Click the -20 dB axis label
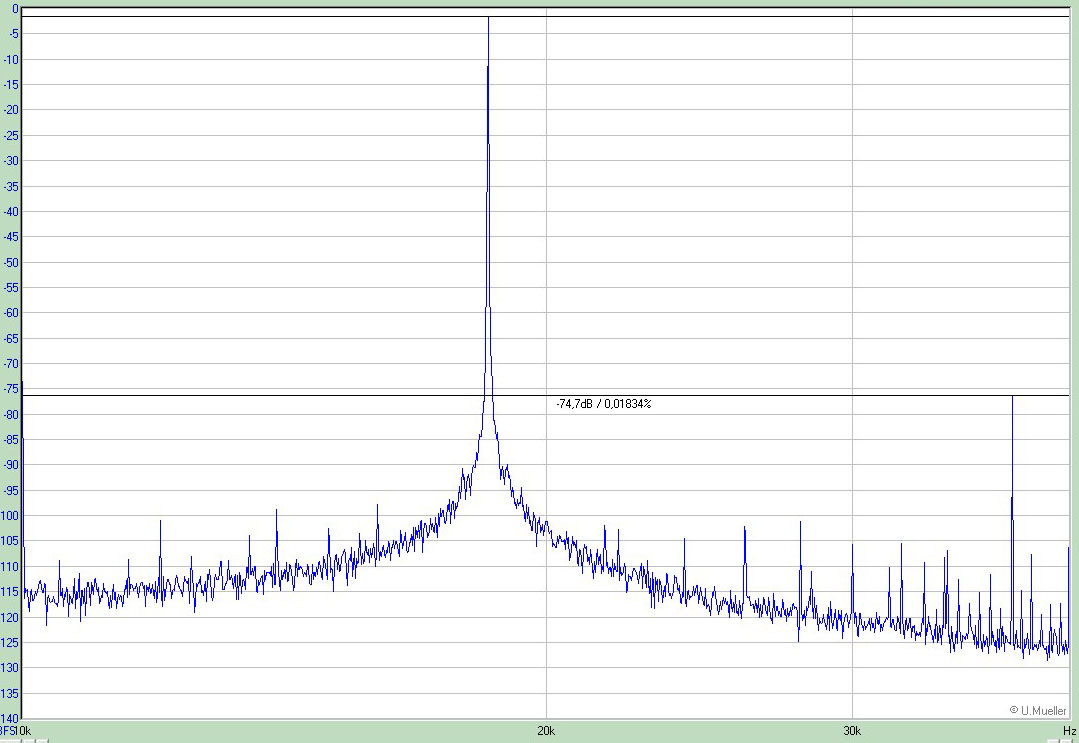 pos(12,110)
